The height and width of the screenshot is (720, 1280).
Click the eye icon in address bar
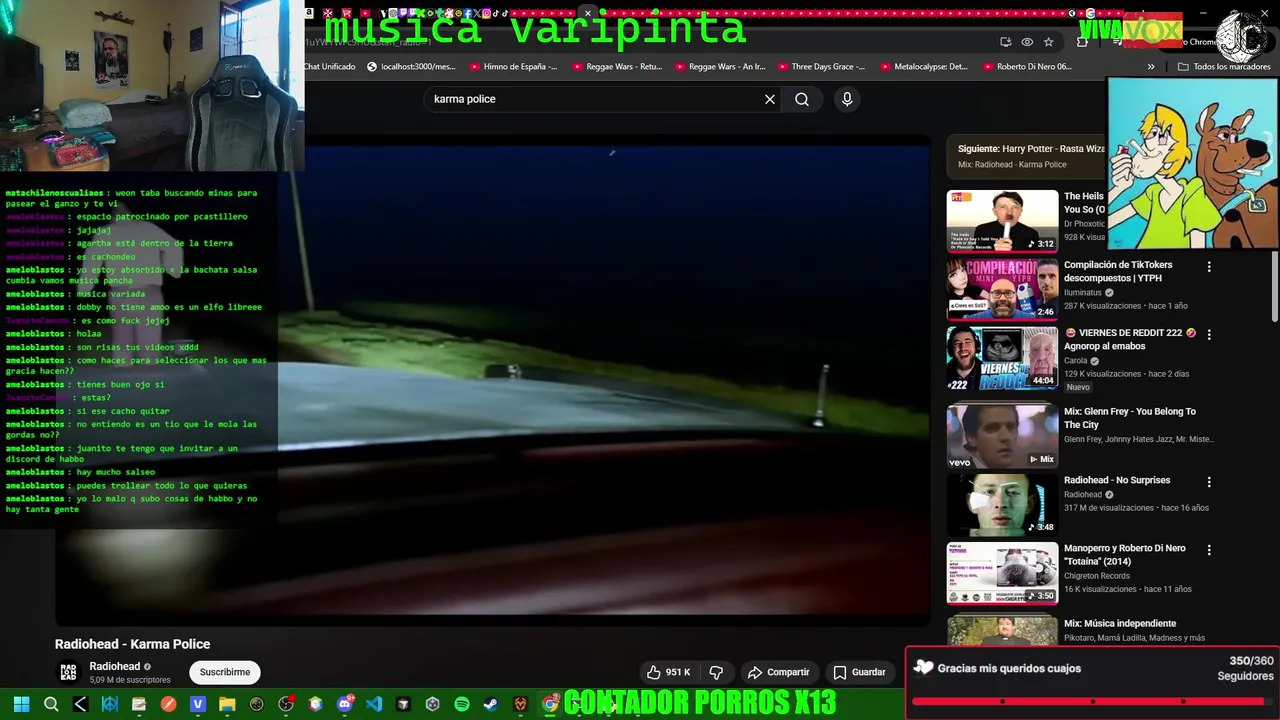tap(1027, 42)
